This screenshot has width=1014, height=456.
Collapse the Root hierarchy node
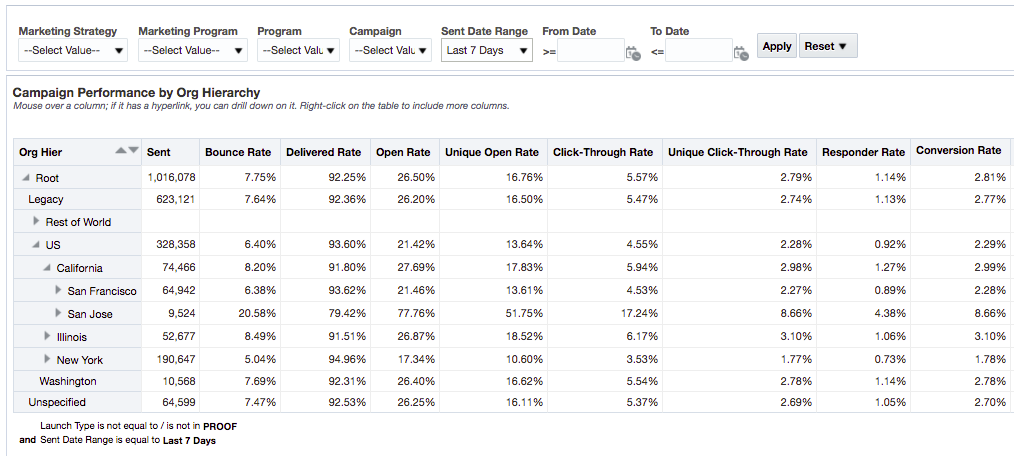click(26, 178)
